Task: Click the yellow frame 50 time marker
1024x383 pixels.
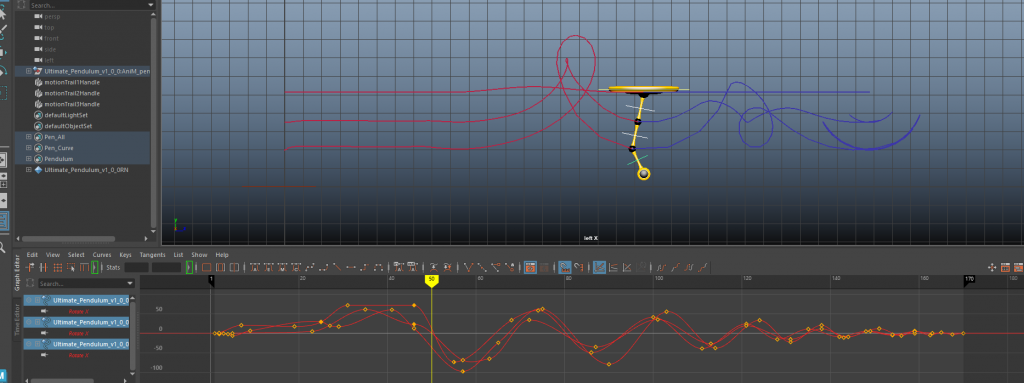Action: [431, 279]
